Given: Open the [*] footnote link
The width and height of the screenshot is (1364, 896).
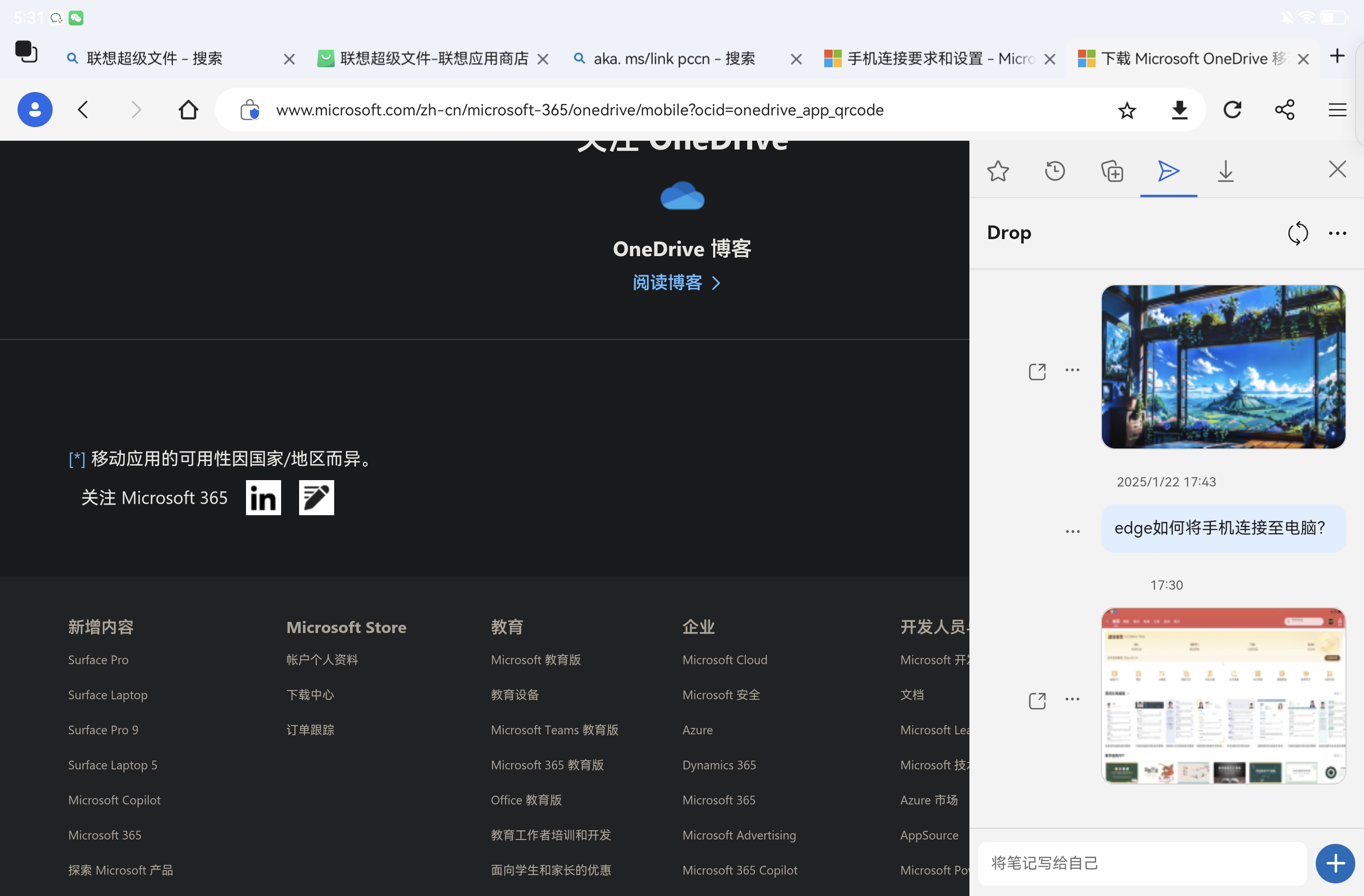Looking at the screenshot, I should [77, 459].
